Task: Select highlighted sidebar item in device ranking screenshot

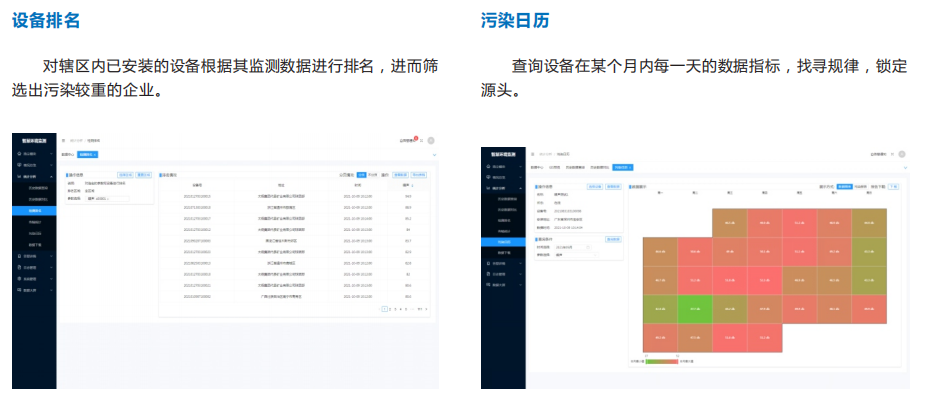Action: pyautogui.click(x=35, y=211)
